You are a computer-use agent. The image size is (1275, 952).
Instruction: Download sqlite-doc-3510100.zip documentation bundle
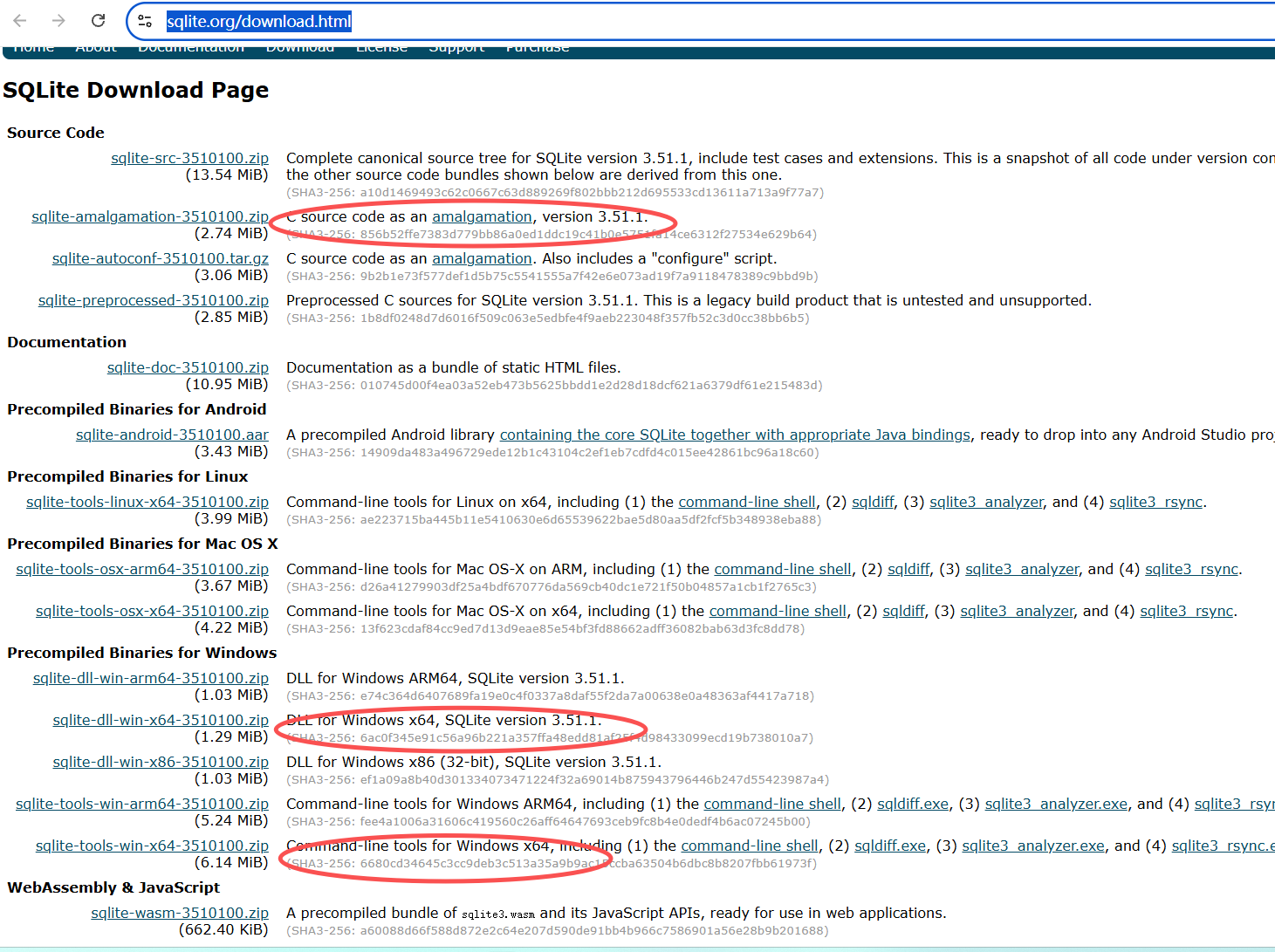tap(188, 367)
